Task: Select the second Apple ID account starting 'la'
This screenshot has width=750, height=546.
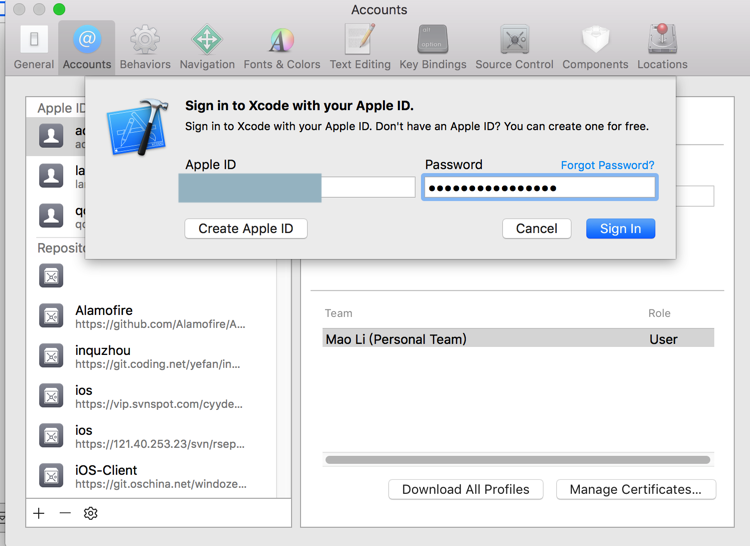Action: (56, 176)
